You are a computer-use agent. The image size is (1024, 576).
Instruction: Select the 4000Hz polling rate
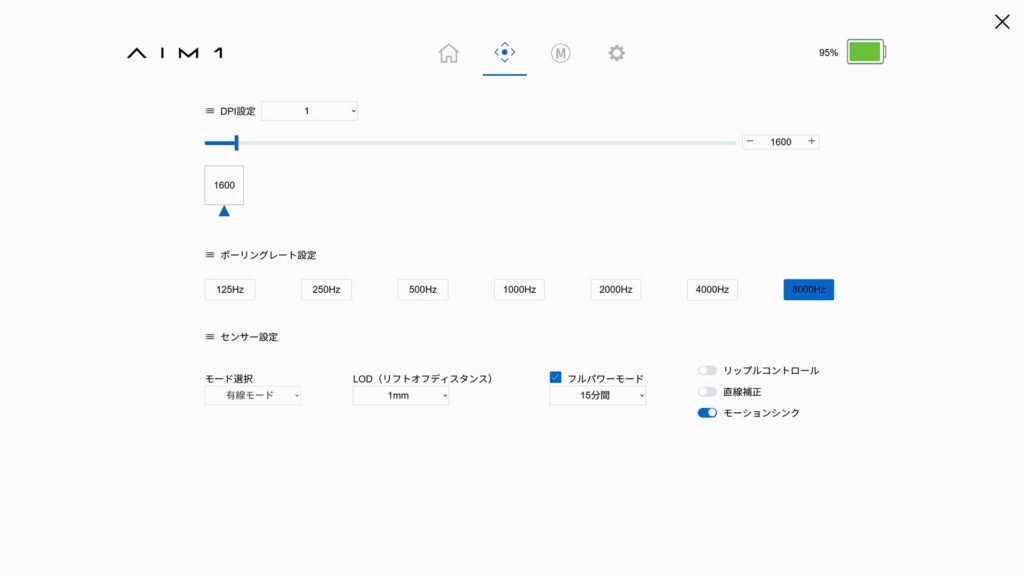pyautogui.click(x=712, y=290)
